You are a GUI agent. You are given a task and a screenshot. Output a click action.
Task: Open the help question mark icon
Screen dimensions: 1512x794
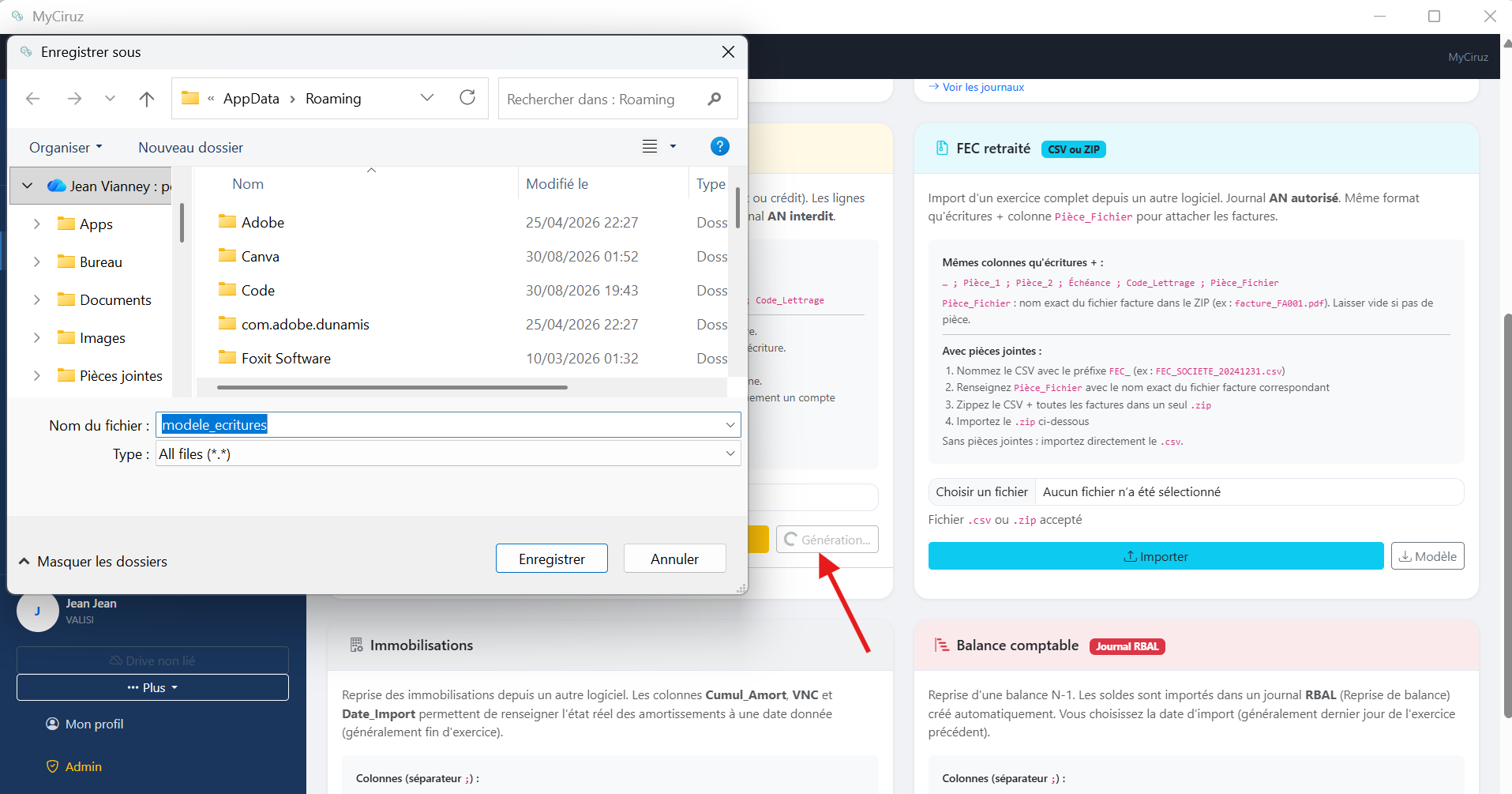pos(719,146)
